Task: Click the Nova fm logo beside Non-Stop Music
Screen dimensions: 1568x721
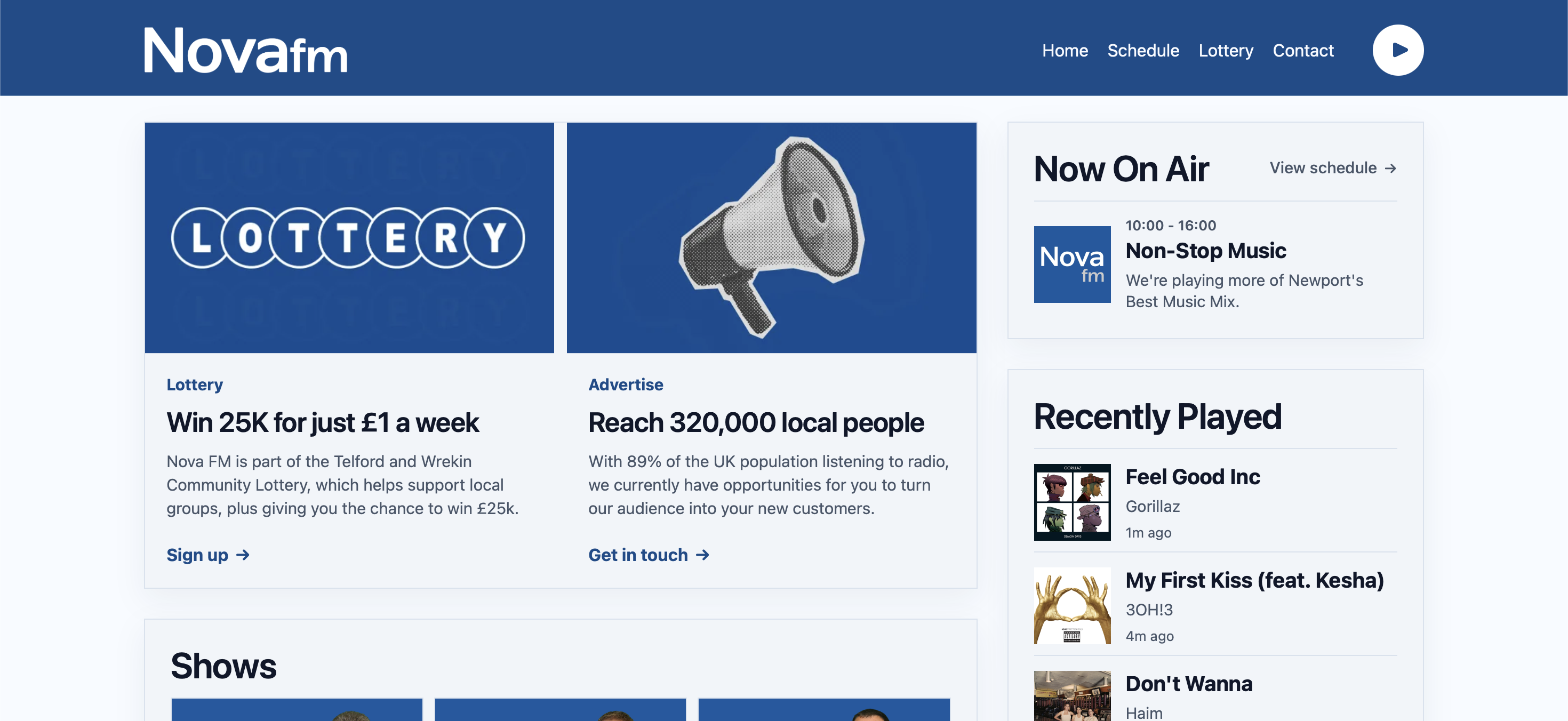Action: point(1072,265)
